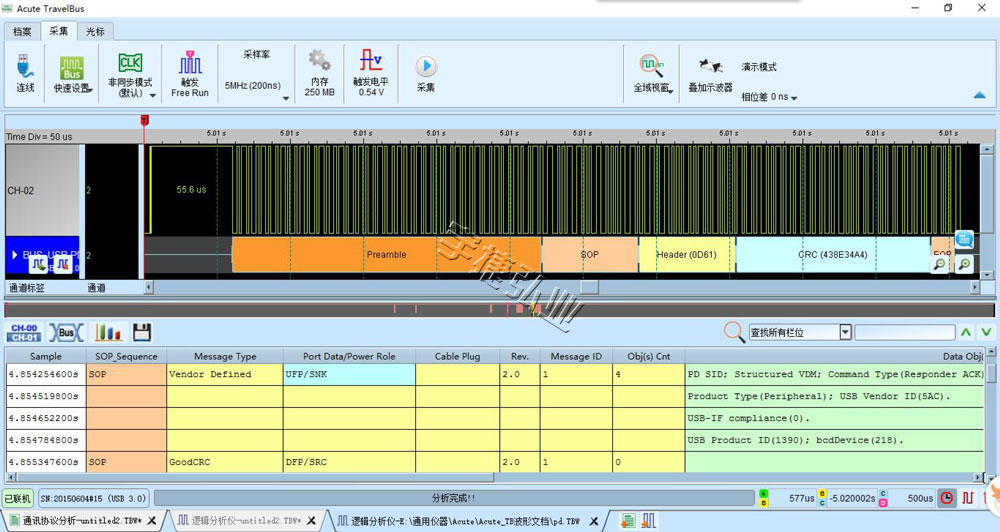Switch to the 档案 (File) tab
The image size is (1000, 532).
pyautogui.click(x=22, y=31)
